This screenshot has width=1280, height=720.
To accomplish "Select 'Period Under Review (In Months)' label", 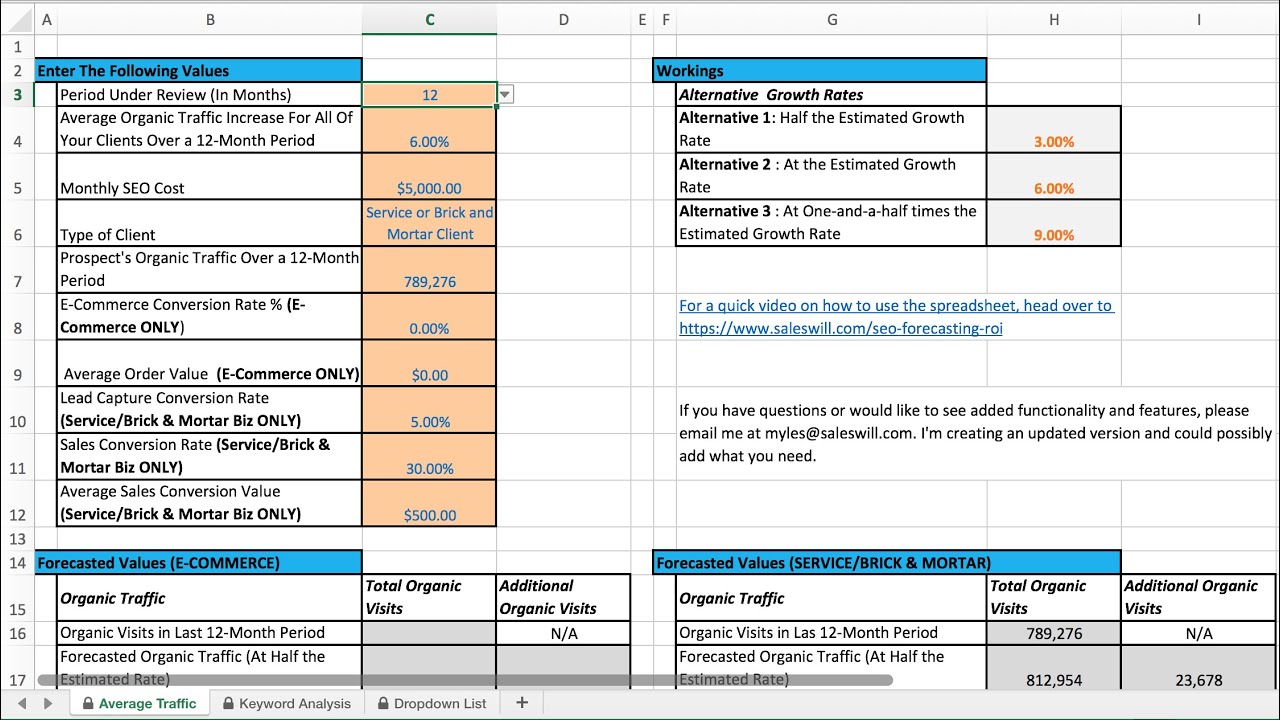I will pyautogui.click(x=210, y=95).
